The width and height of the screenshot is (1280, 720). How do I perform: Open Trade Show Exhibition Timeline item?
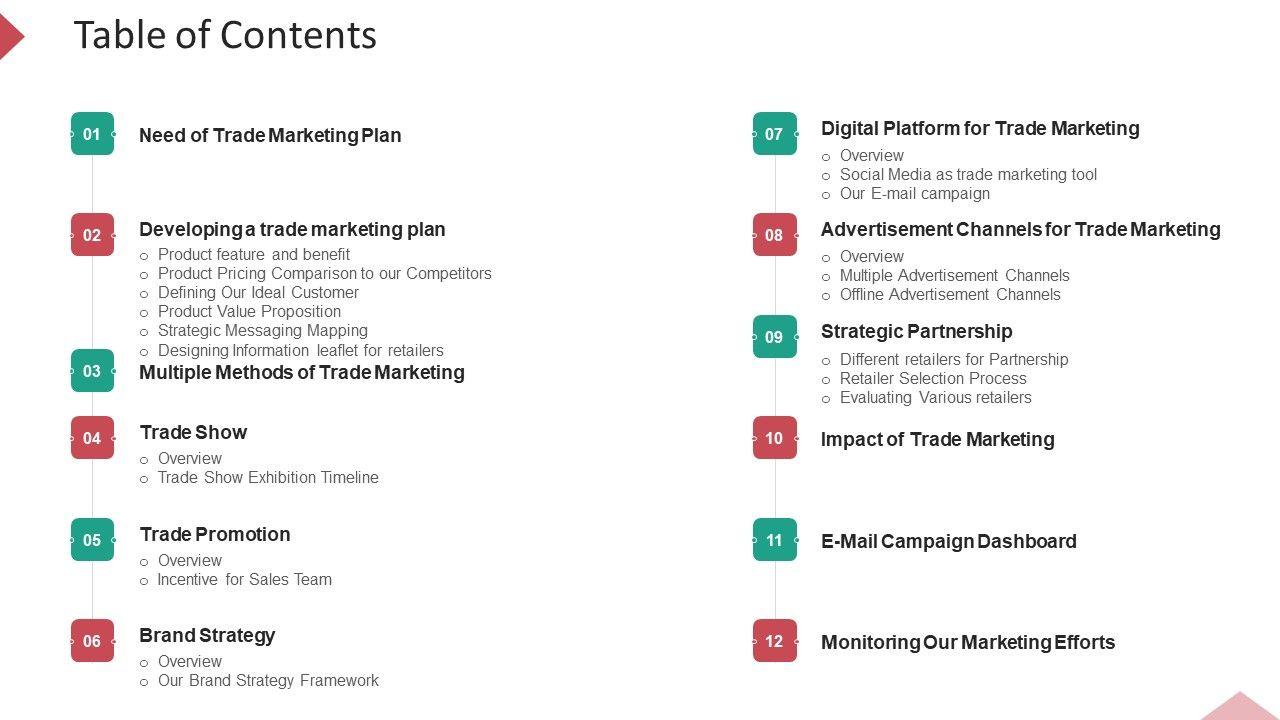coord(268,477)
